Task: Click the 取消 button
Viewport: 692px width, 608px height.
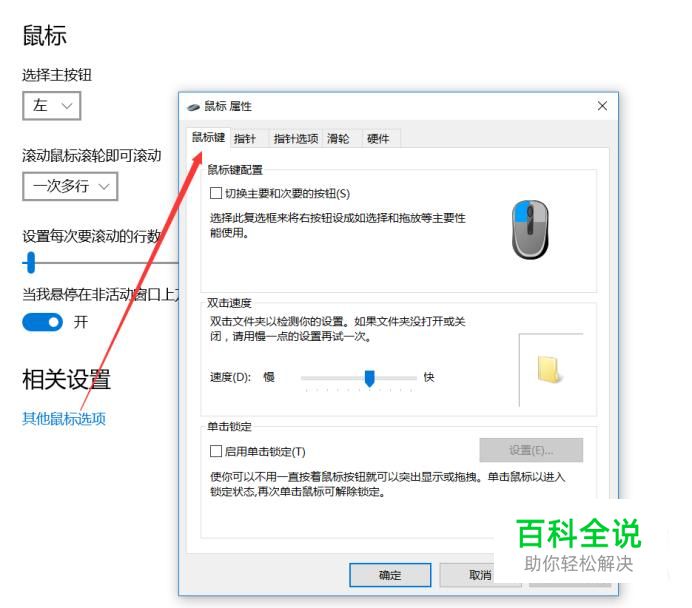Action: (480, 575)
